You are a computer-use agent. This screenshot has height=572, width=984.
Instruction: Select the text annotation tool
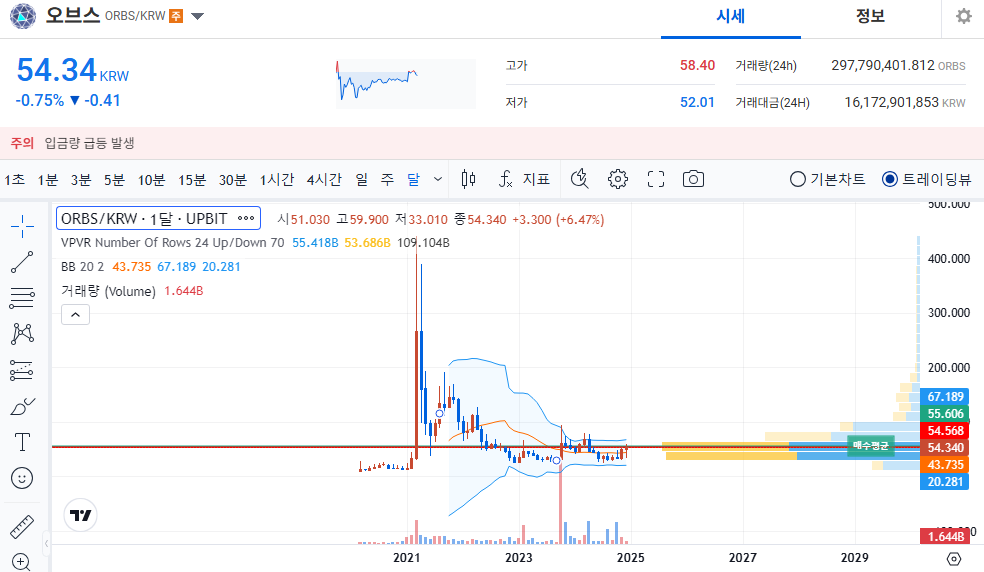point(22,442)
